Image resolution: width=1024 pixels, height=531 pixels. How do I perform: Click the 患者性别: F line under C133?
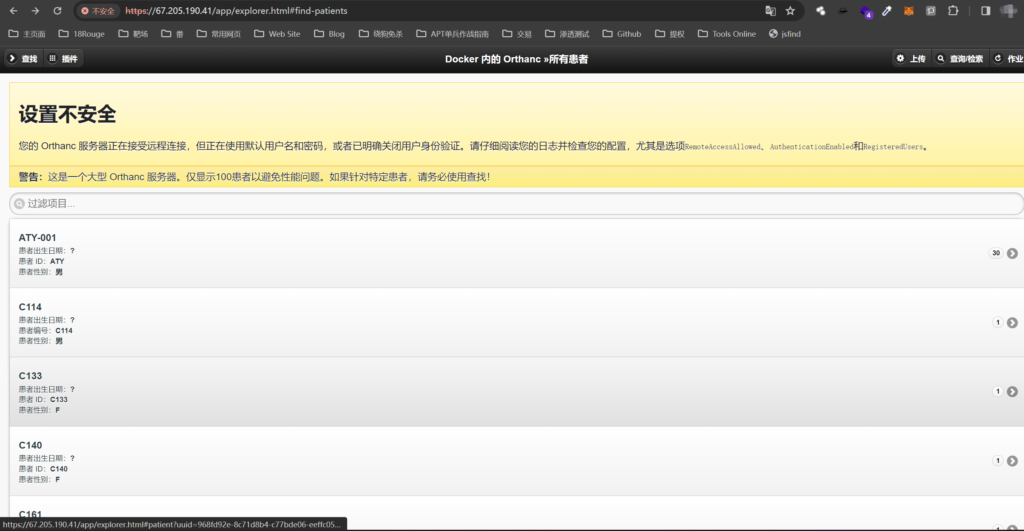pos(39,410)
